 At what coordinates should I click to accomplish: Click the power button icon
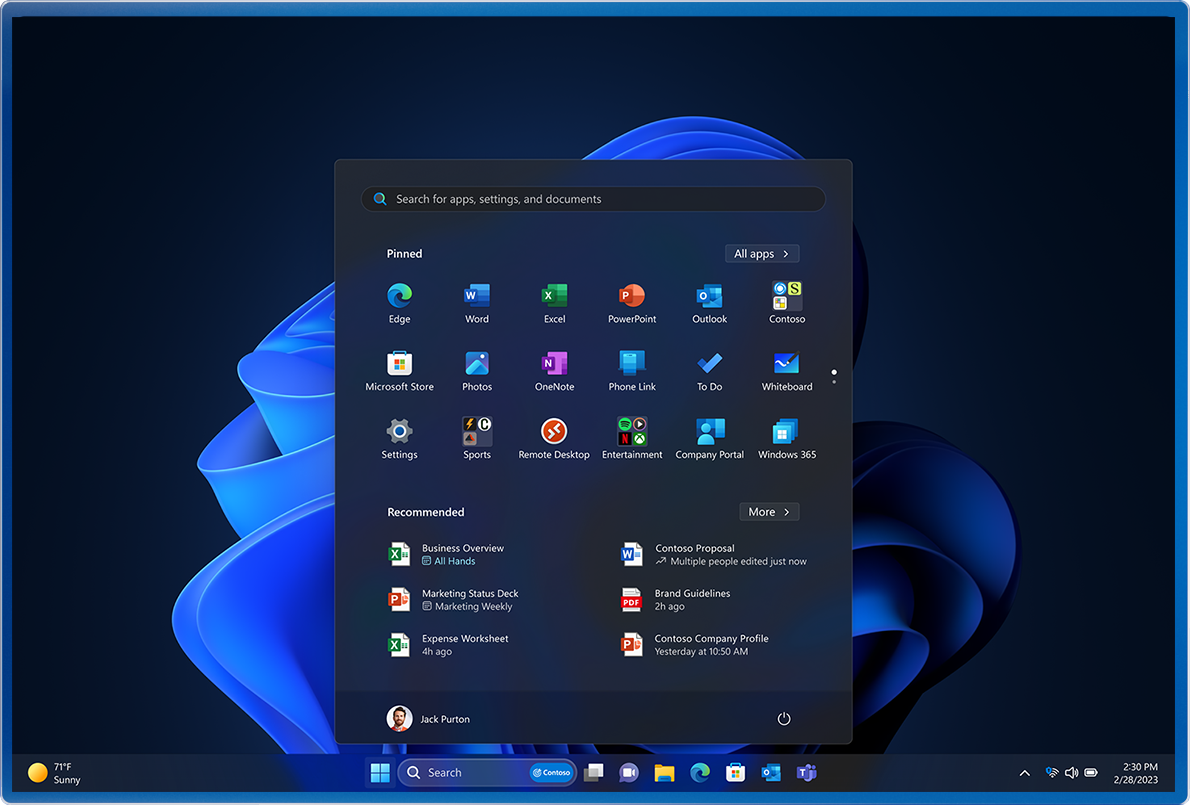(x=784, y=719)
